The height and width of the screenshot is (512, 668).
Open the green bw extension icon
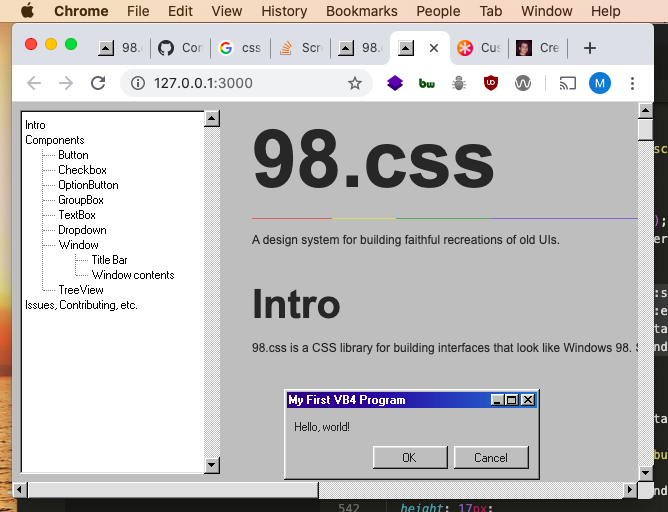click(x=426, y=83)
